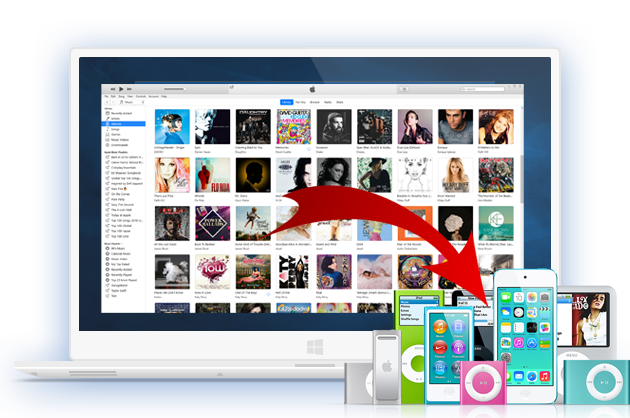Click the list view button beside search
630x418 pixels.
[x=404, y=89]
